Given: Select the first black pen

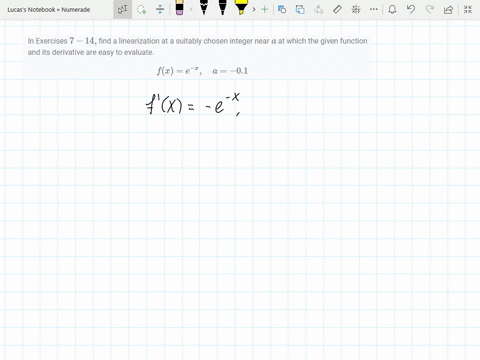Looking at the screenshot, I should pos(204,8).
